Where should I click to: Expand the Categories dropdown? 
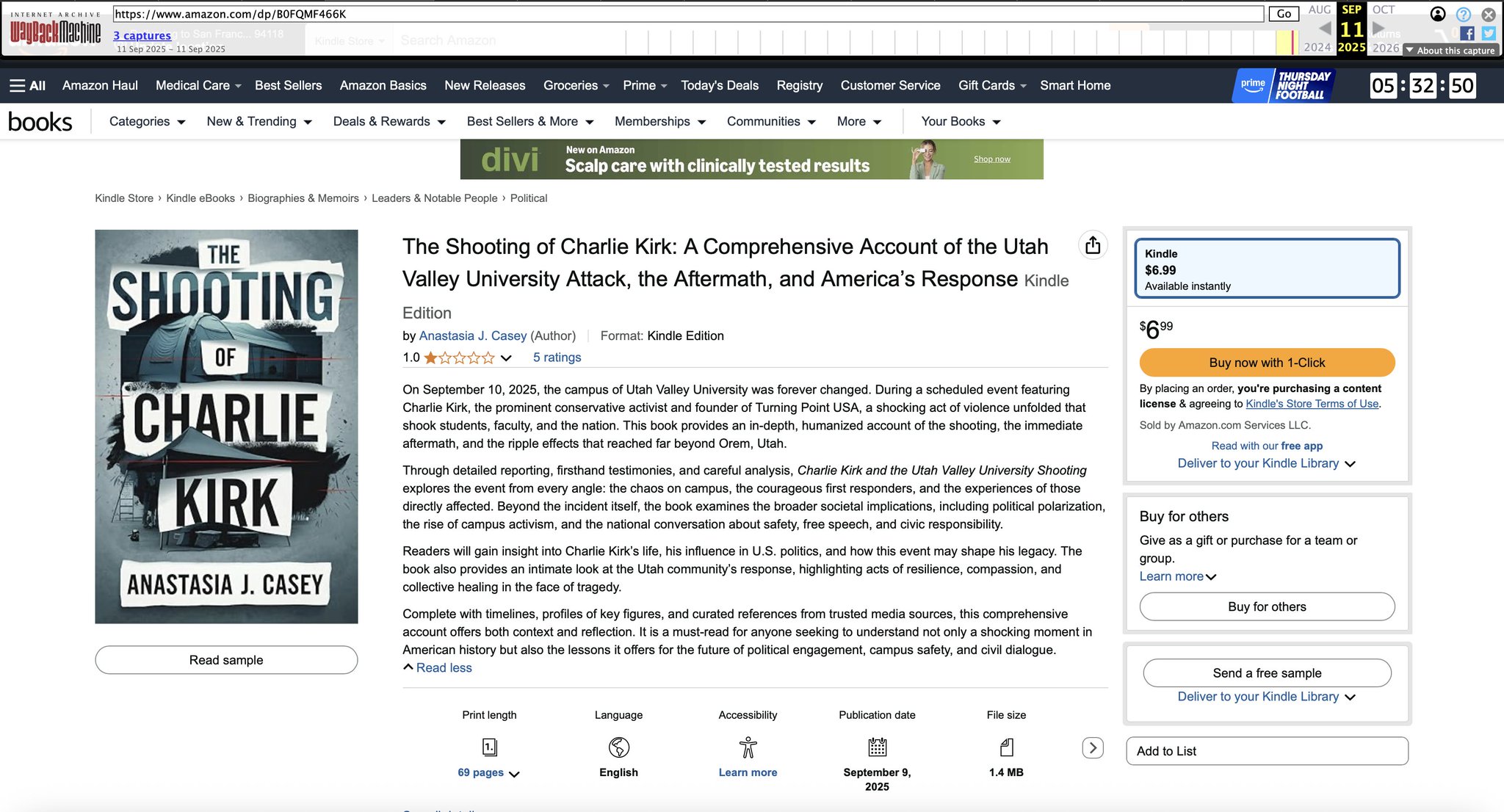(x=147, y=122)
